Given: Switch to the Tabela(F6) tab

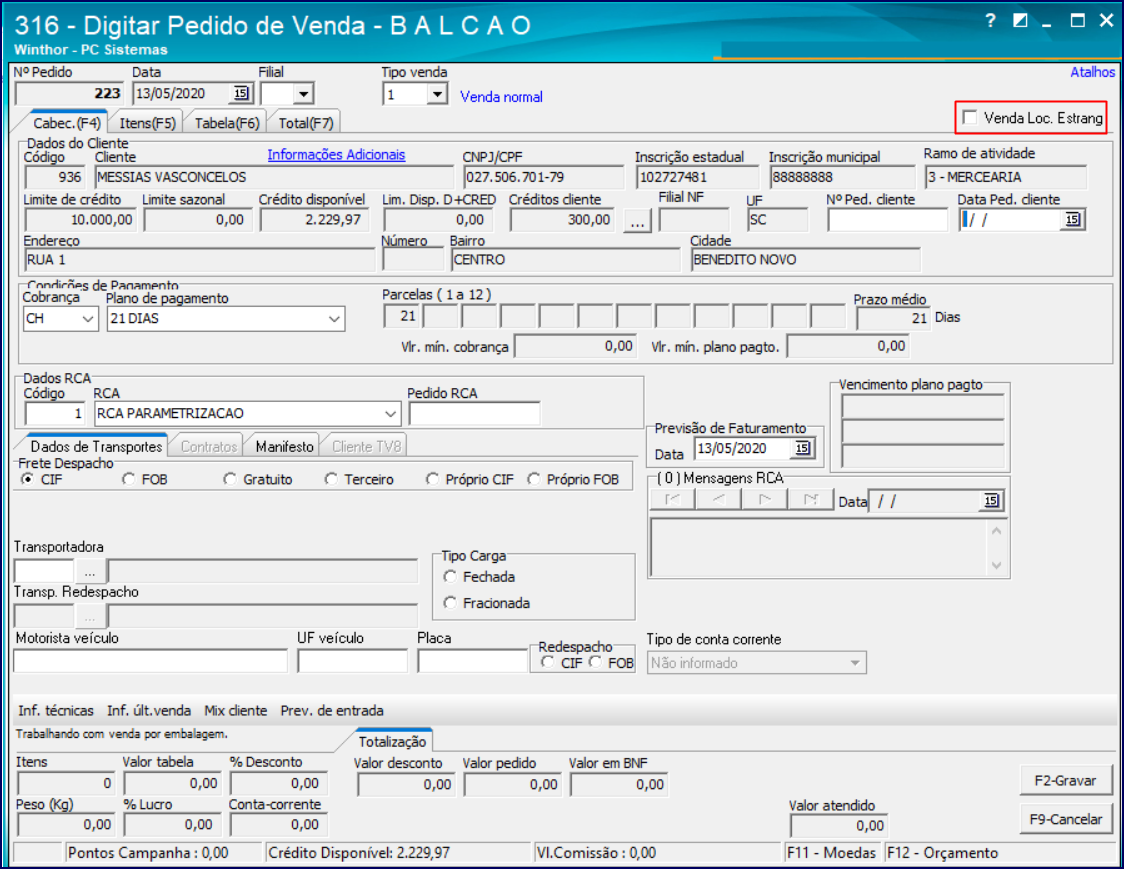Looking at the screenshot, I should [227, 123].
